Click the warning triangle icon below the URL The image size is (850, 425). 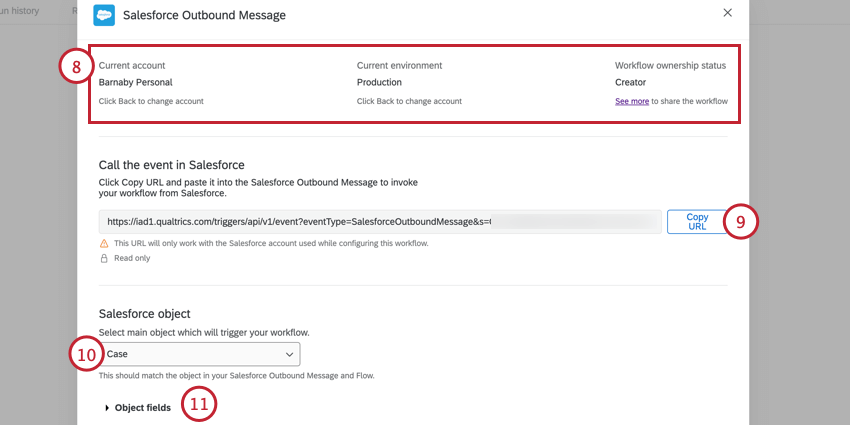104,243
